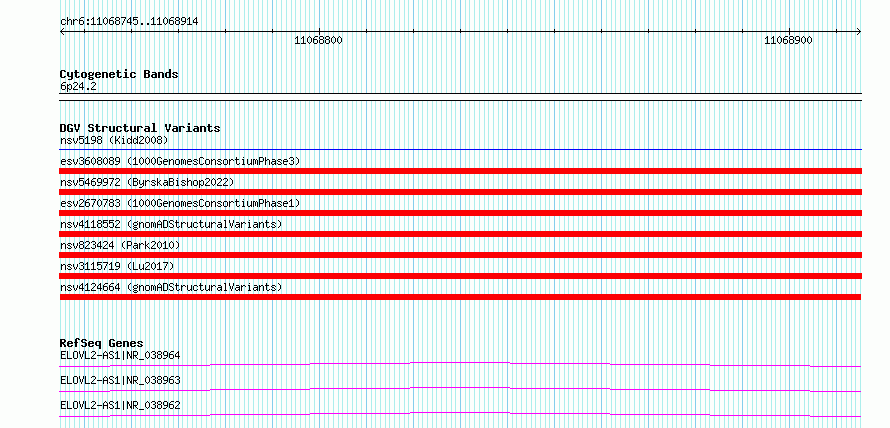Open nsv5469972 (ByrskaBishop2022) variant label

coord(147,182)
